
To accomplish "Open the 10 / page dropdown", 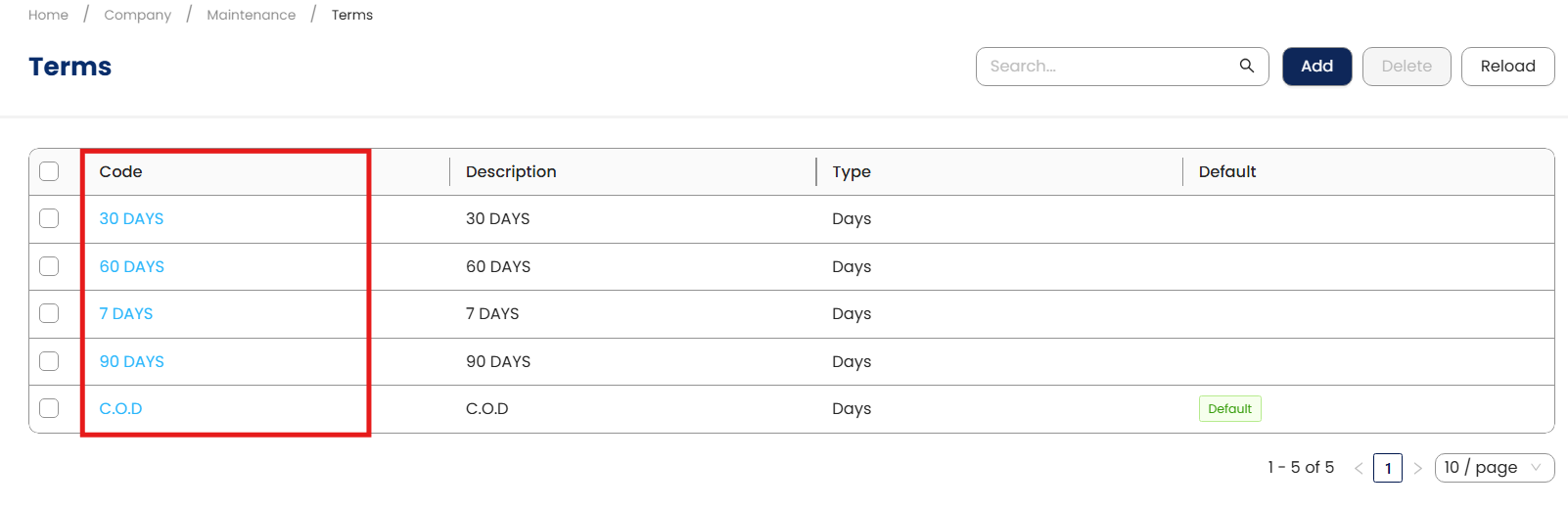I will [x=1494, y=468].
